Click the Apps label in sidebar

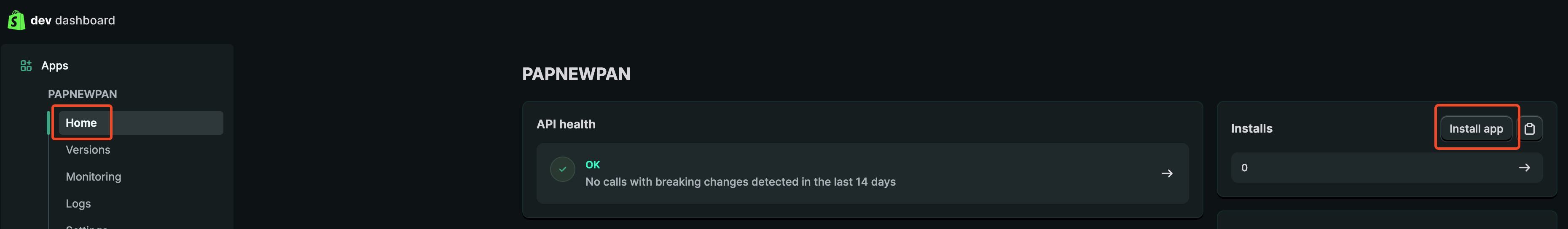coord(55,66)
